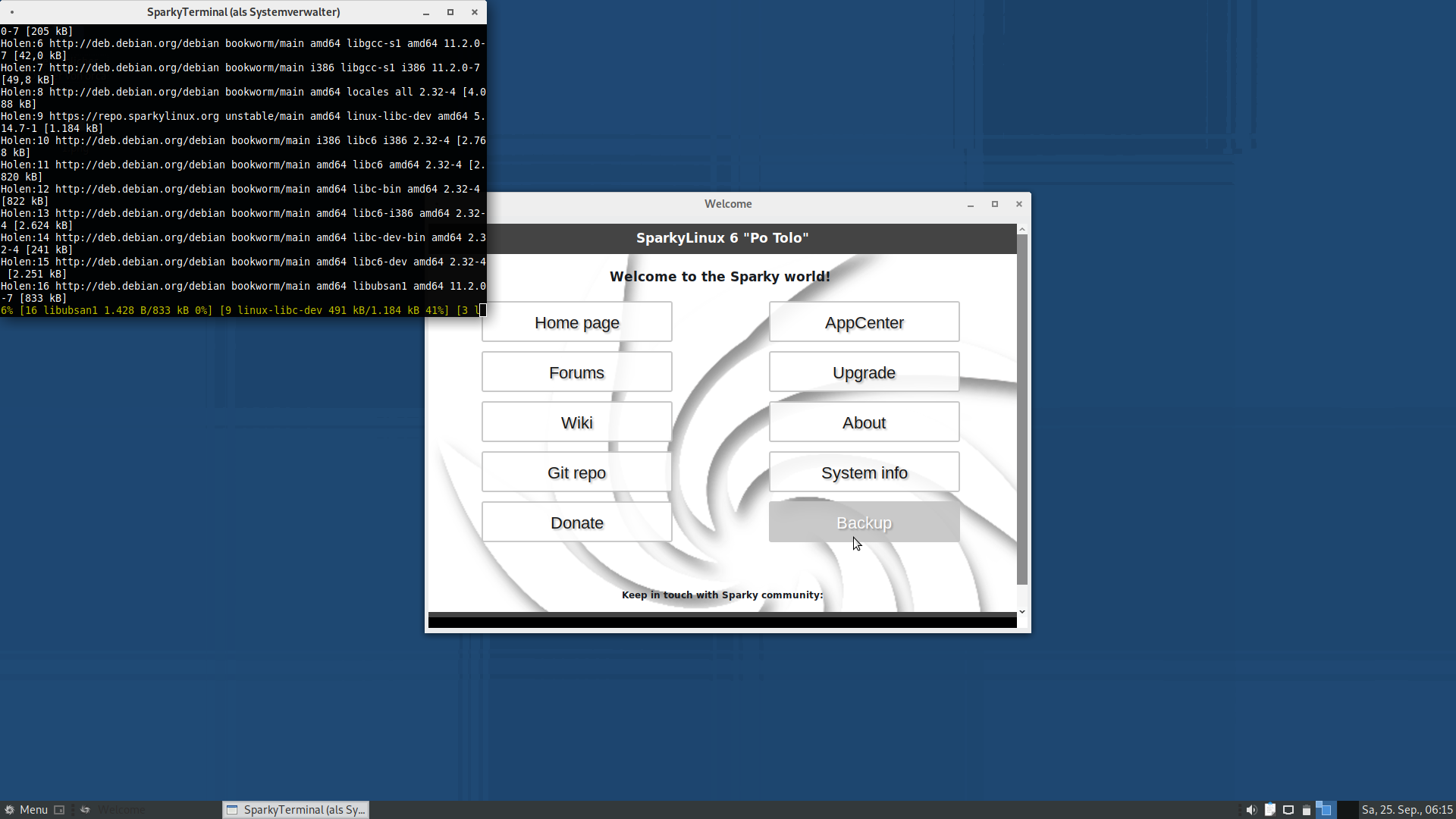Screen dimensions: 1456x819
Task: Open the Wiki button
Action: click(576, 422)
